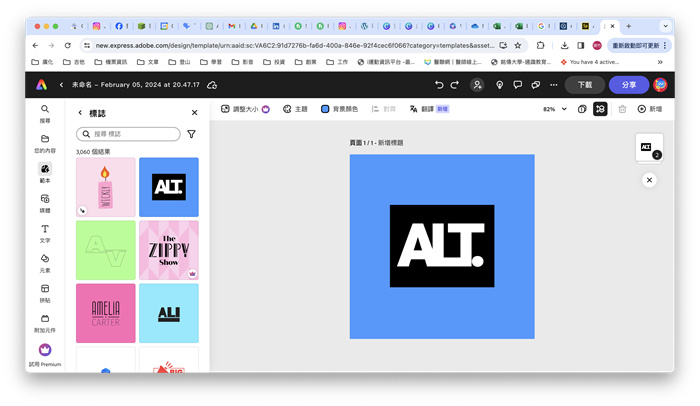Click the undo arrow in header
Screen dimensions: 700x406
coord(439,85)
